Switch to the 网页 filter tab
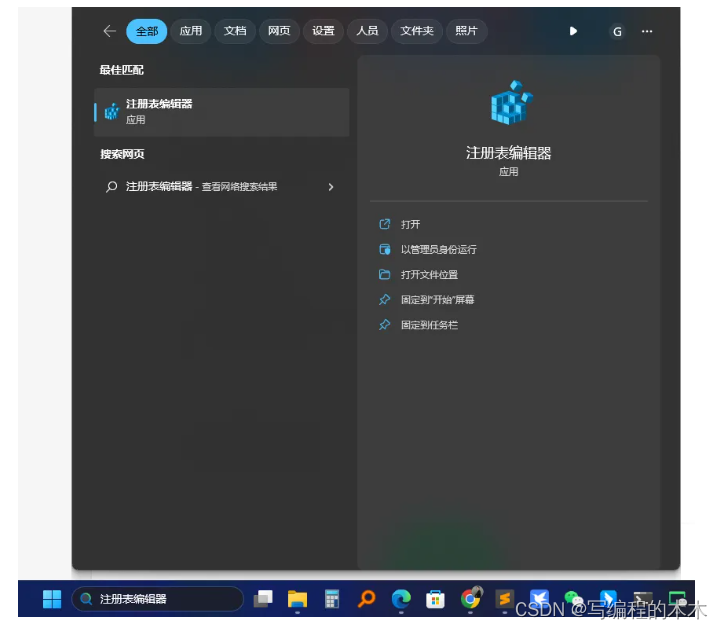This screenshot has height=629, width=723. 279,31
